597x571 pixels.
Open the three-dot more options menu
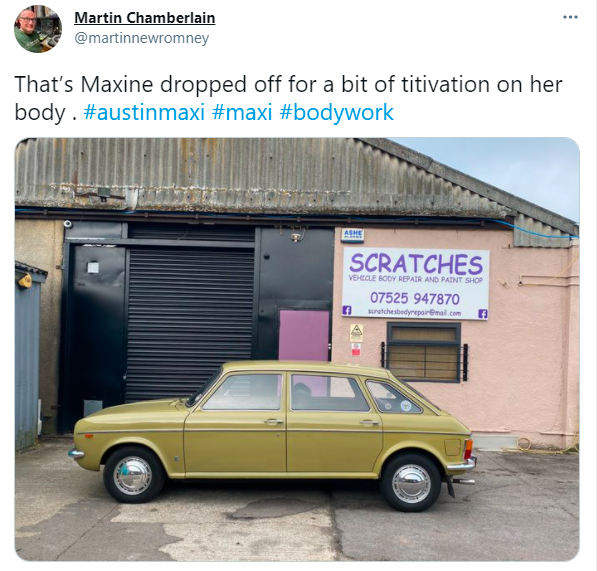pyautogui.click(x=570, y=17)
